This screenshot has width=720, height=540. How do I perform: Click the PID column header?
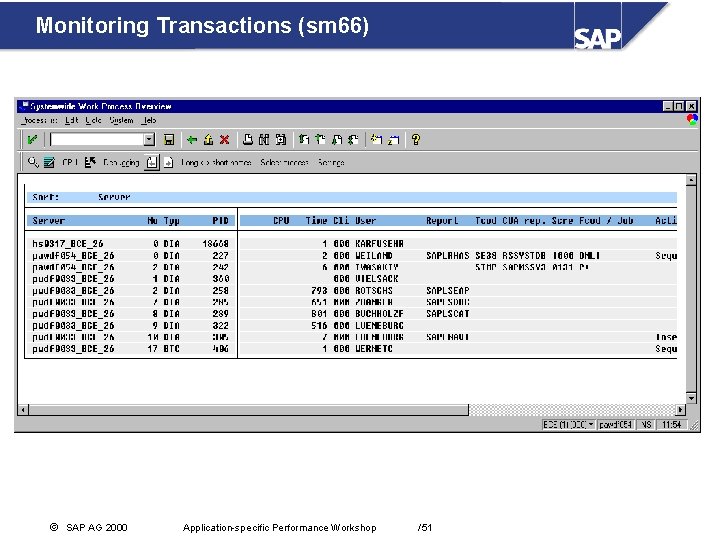pyautogui.click(x=220, y=220)
